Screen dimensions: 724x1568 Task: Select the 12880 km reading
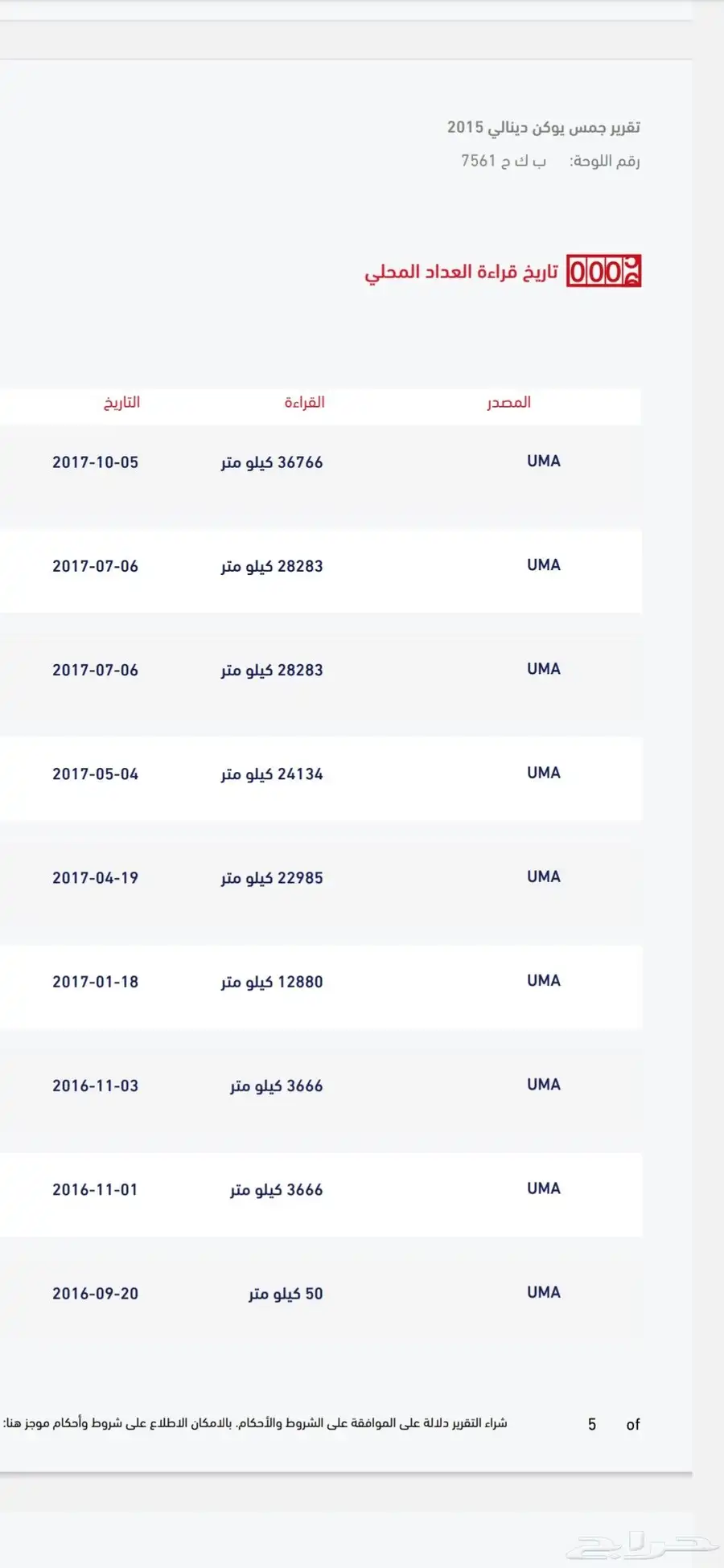click(272, 982)
